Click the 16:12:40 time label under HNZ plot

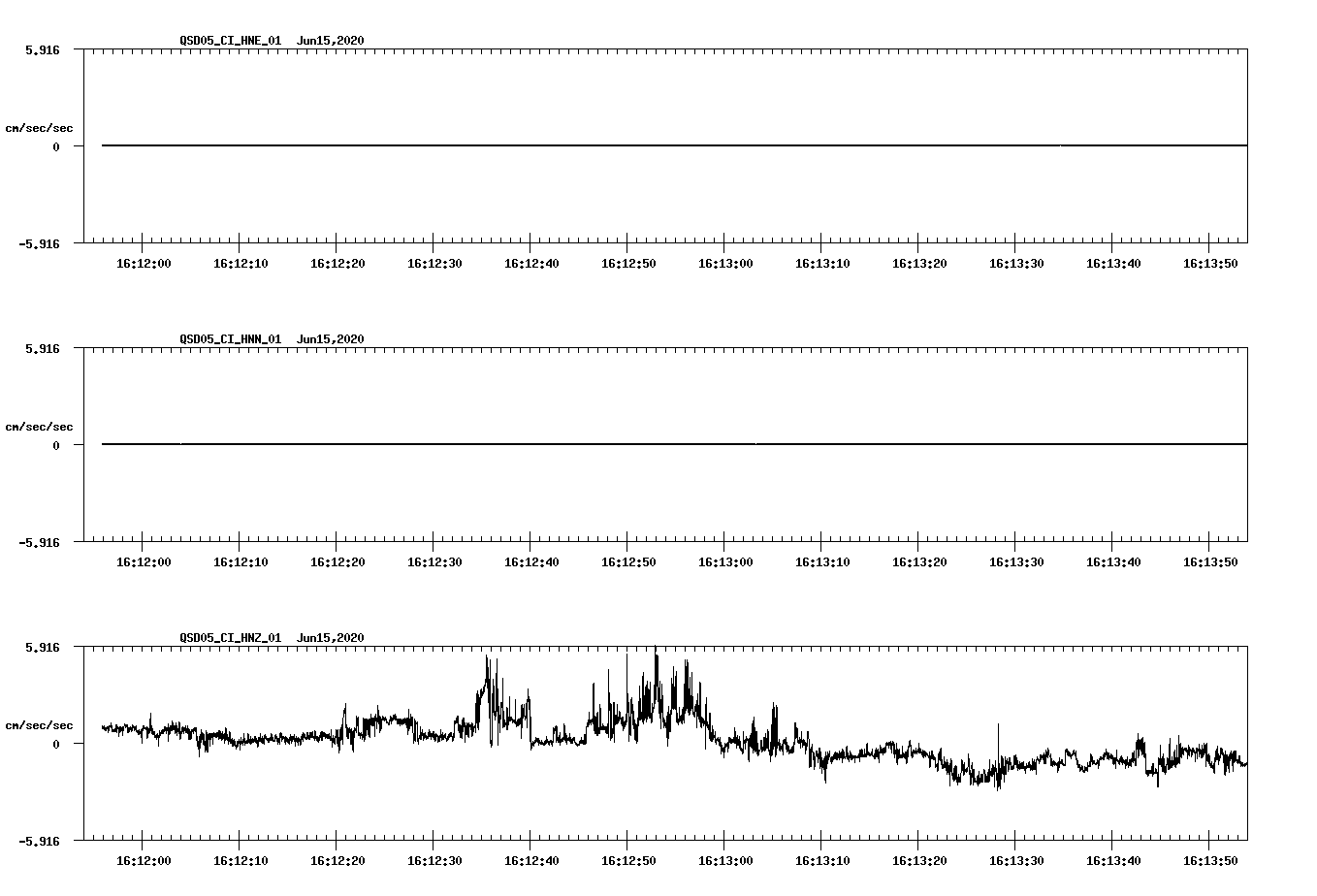531,861
